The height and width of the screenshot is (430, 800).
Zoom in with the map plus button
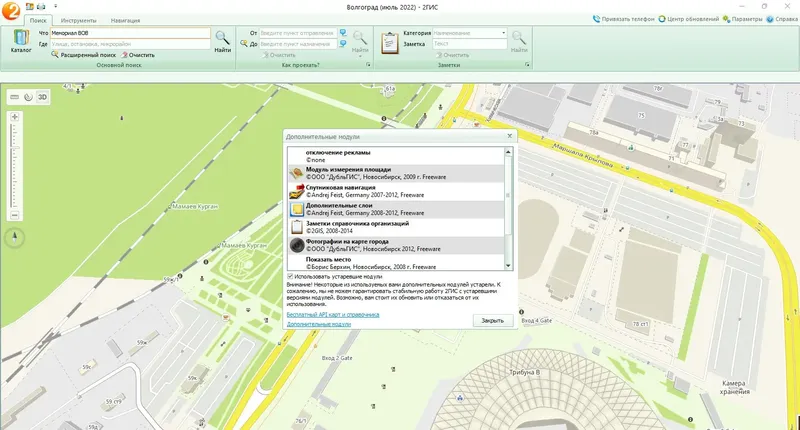coord(14,117)
